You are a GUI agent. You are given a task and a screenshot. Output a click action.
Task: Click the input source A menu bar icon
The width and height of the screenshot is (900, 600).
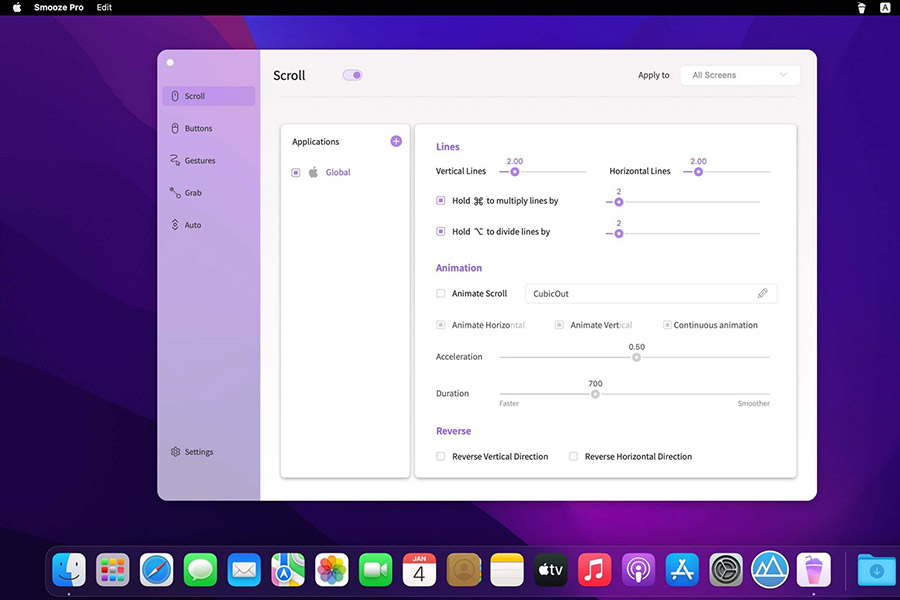885,7
